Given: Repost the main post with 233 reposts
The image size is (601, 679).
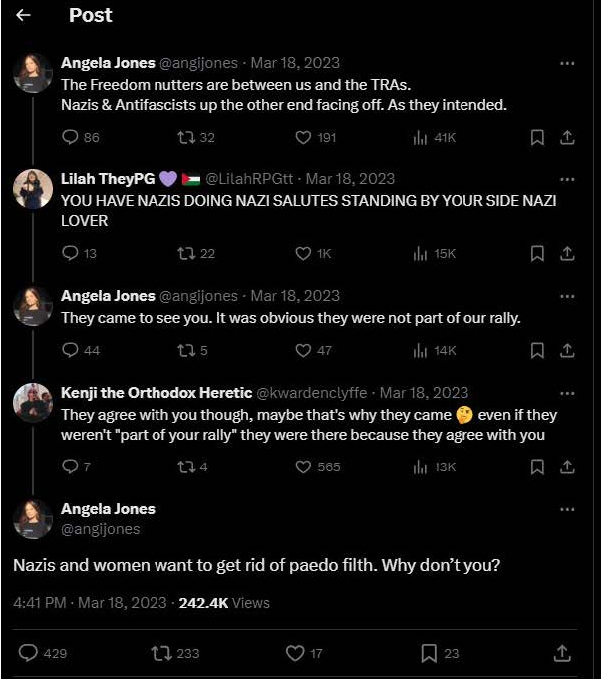Looking at the screenshot, I should 161,653.
